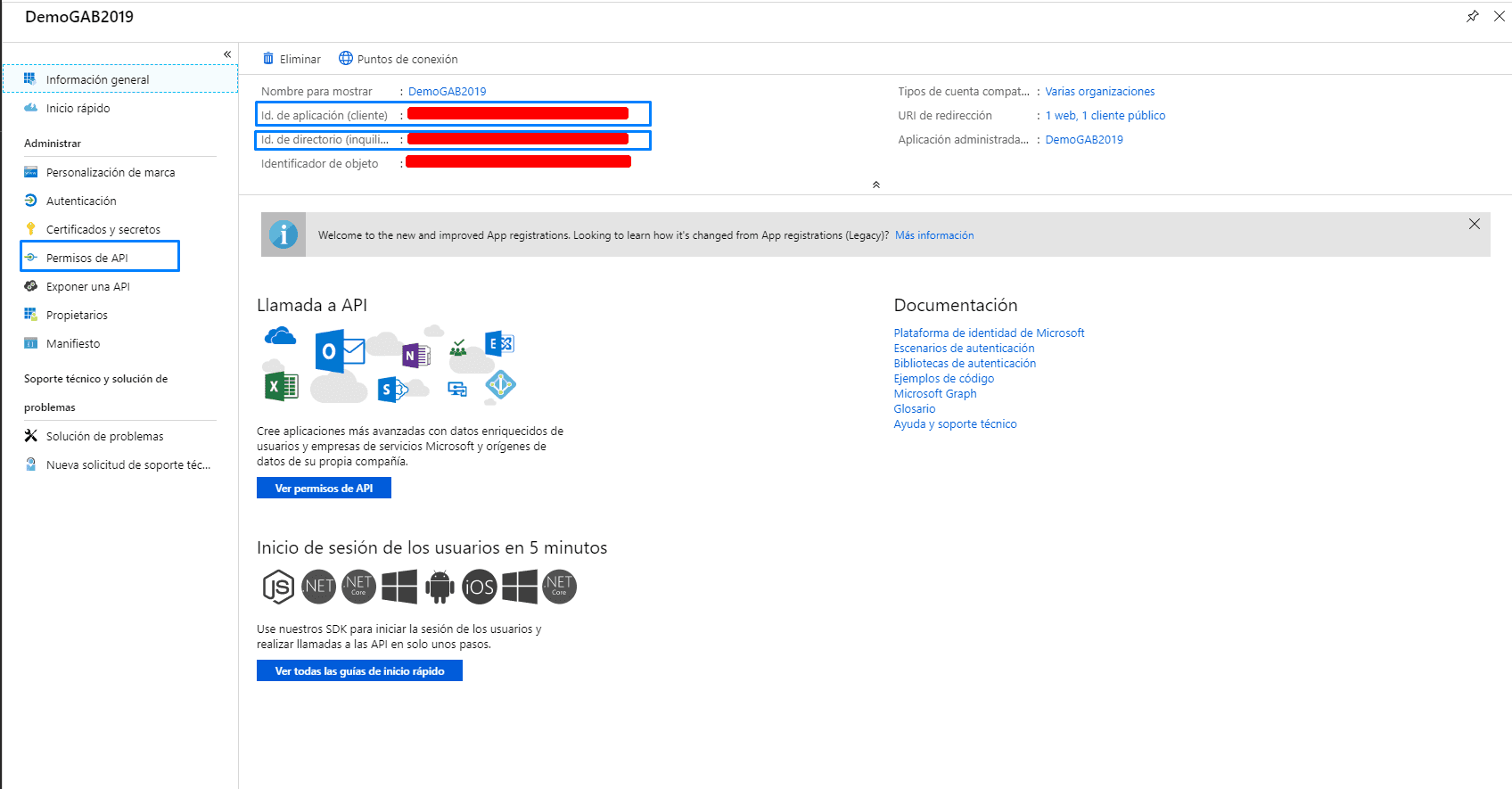Click the Node.js JS SDK icon
This screenshot has height=789, width=1512.
tap(278, 587)
